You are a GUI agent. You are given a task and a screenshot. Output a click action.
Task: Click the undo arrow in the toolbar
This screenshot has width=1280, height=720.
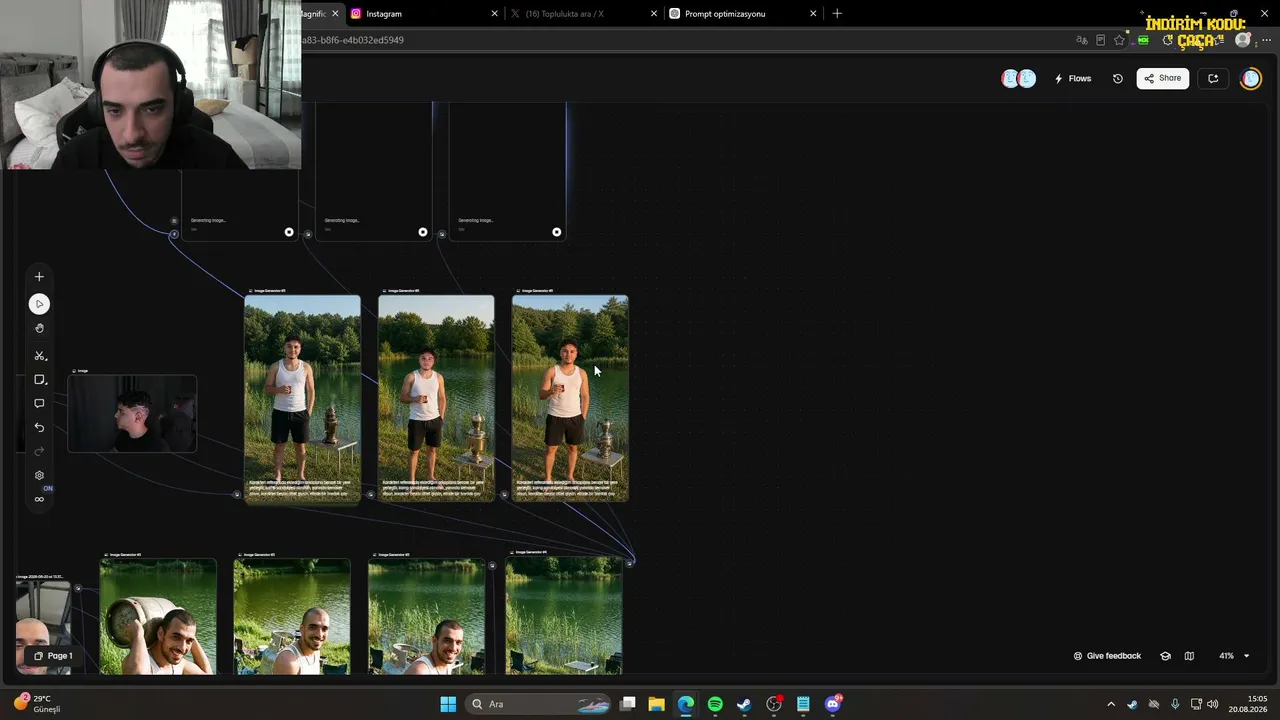(x=39, y=427)
